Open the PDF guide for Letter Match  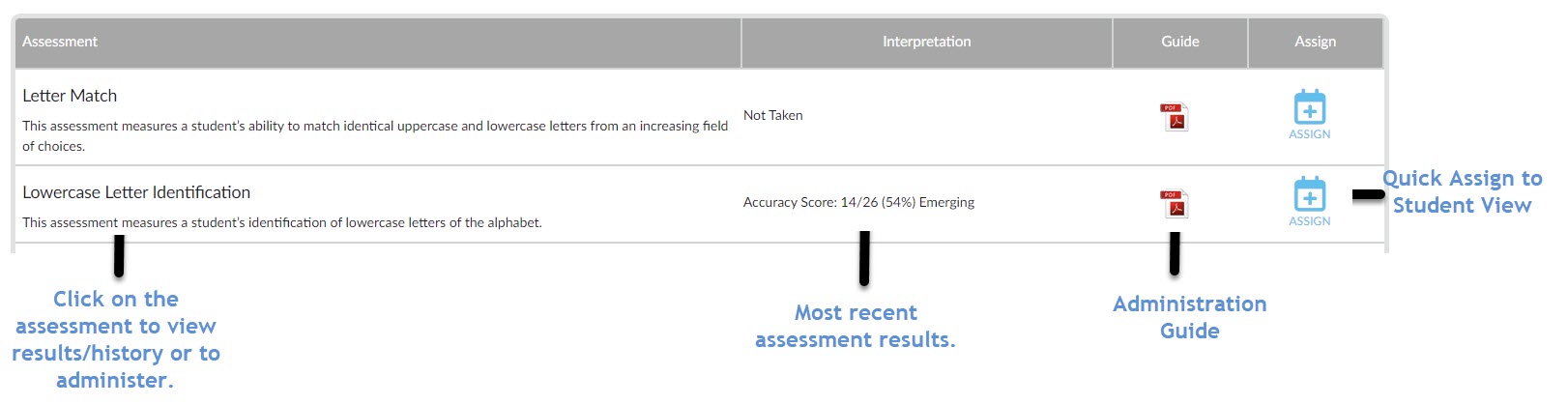click(1175, 117)
